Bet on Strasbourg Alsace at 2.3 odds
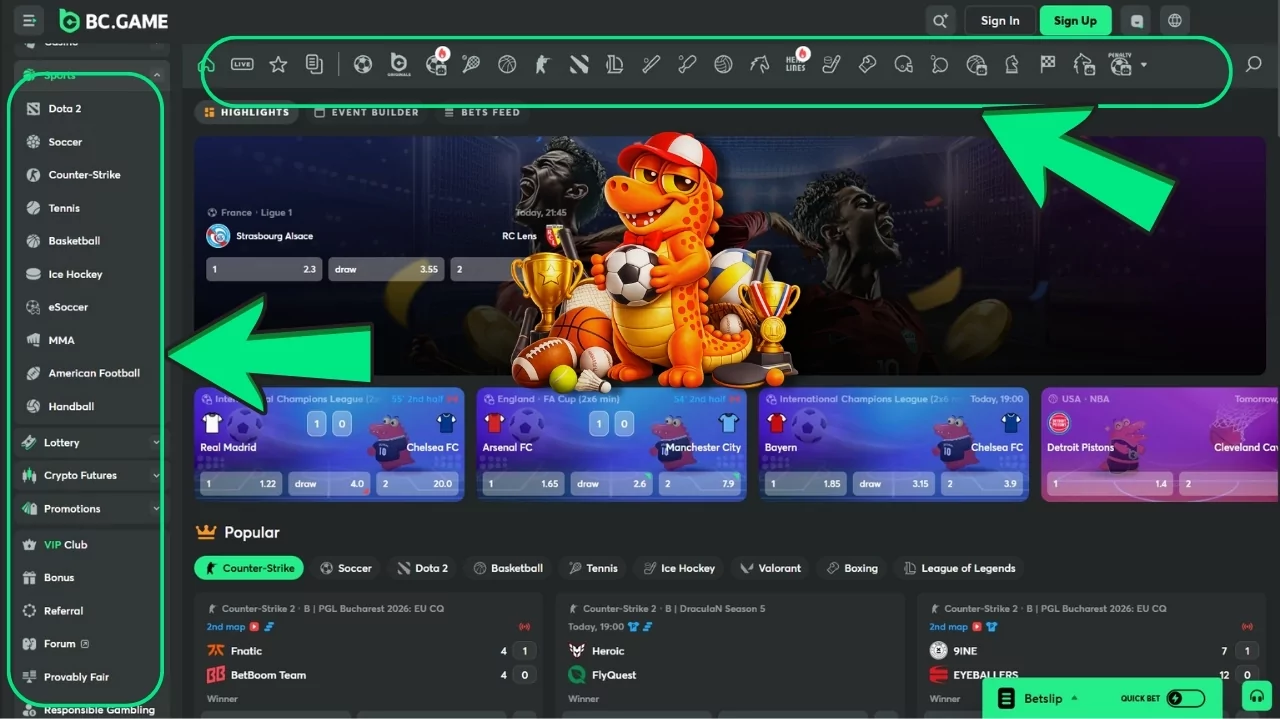 point(264,269)
